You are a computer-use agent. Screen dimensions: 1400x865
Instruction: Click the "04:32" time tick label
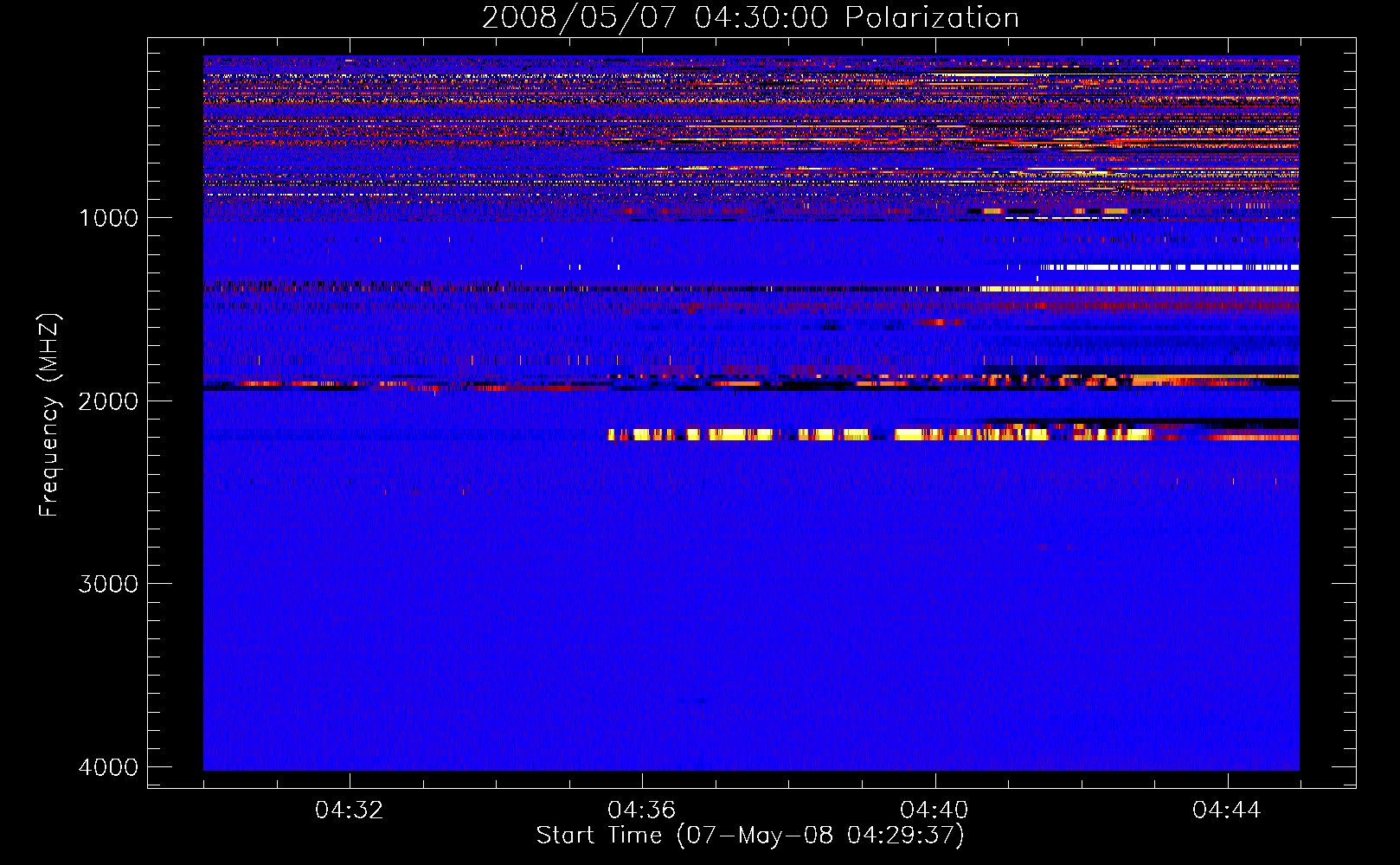tap(350, 811)
